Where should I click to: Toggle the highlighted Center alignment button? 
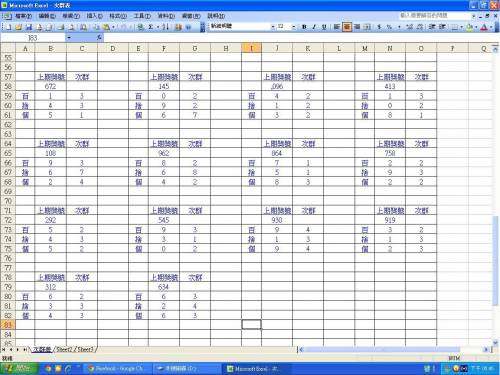point(347,27)
